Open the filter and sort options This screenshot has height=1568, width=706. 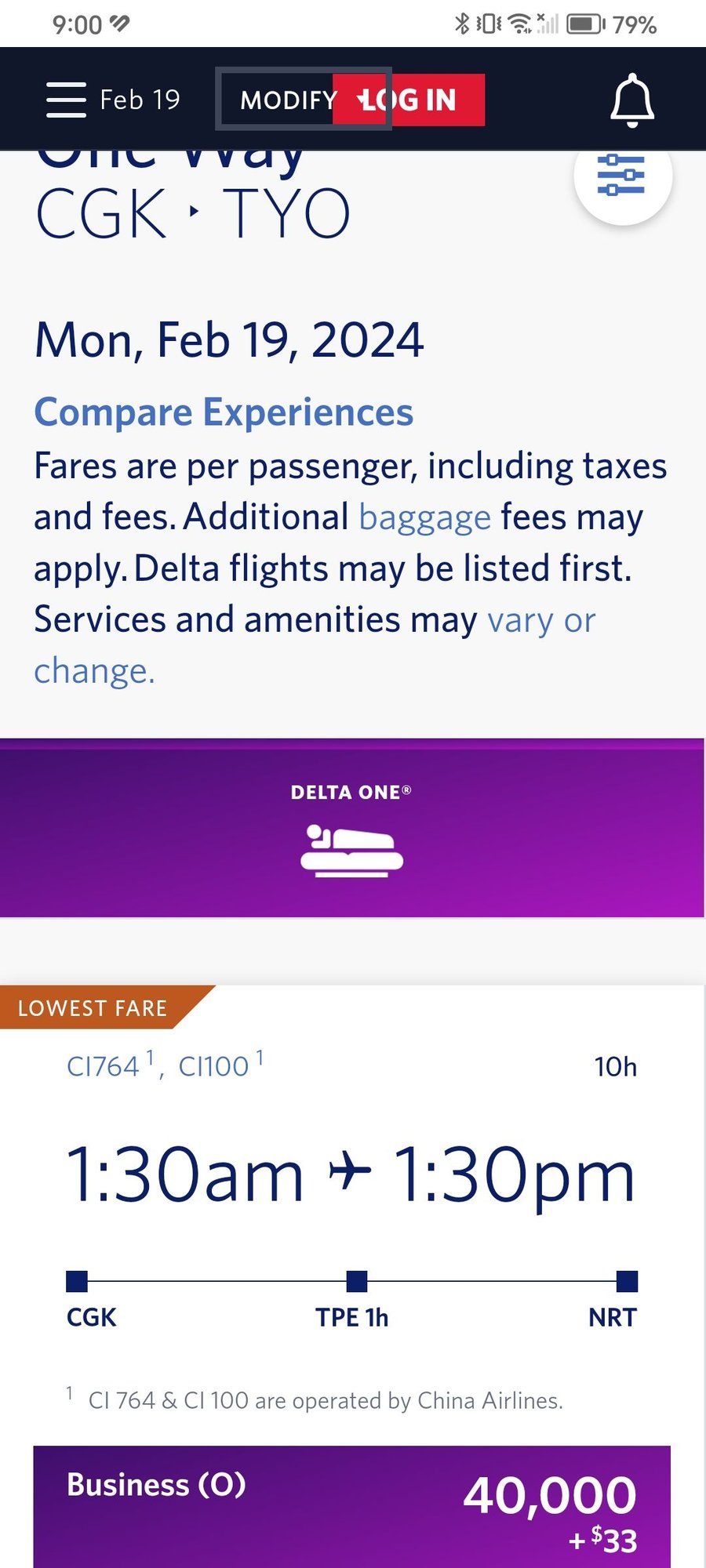(x=622, y=176)
